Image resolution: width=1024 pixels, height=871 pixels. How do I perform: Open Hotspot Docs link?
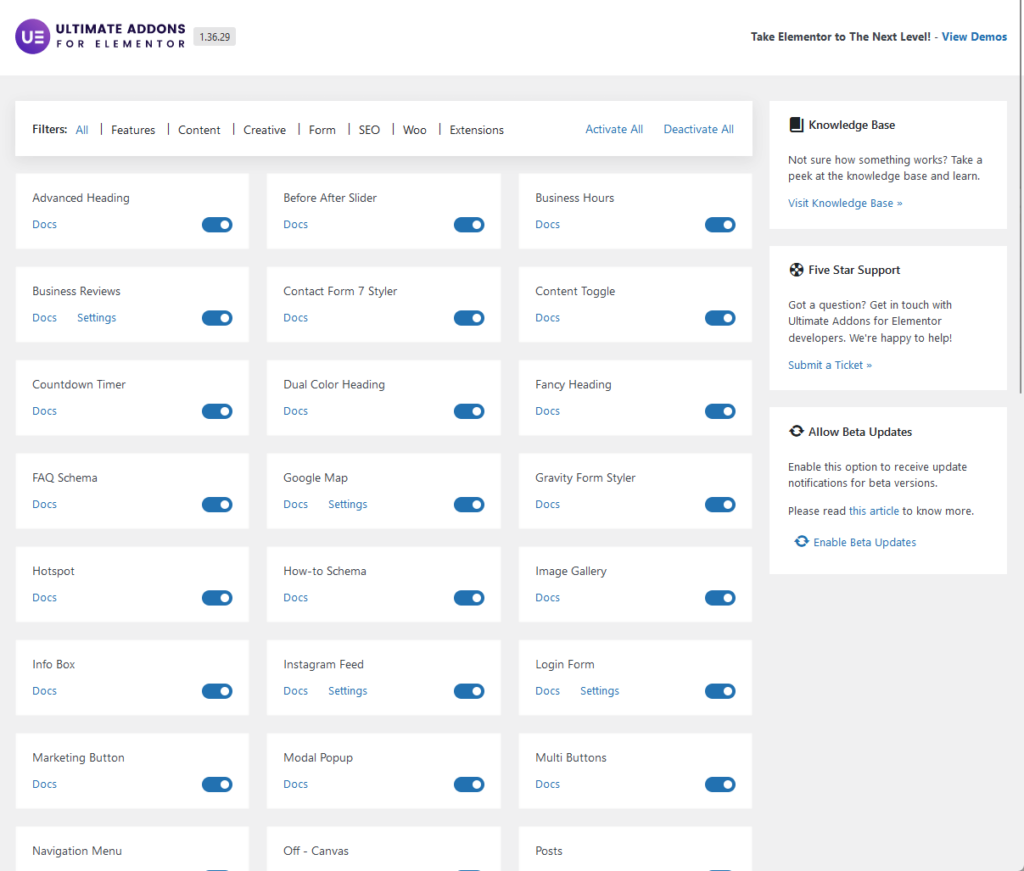(x=44, y=597)
